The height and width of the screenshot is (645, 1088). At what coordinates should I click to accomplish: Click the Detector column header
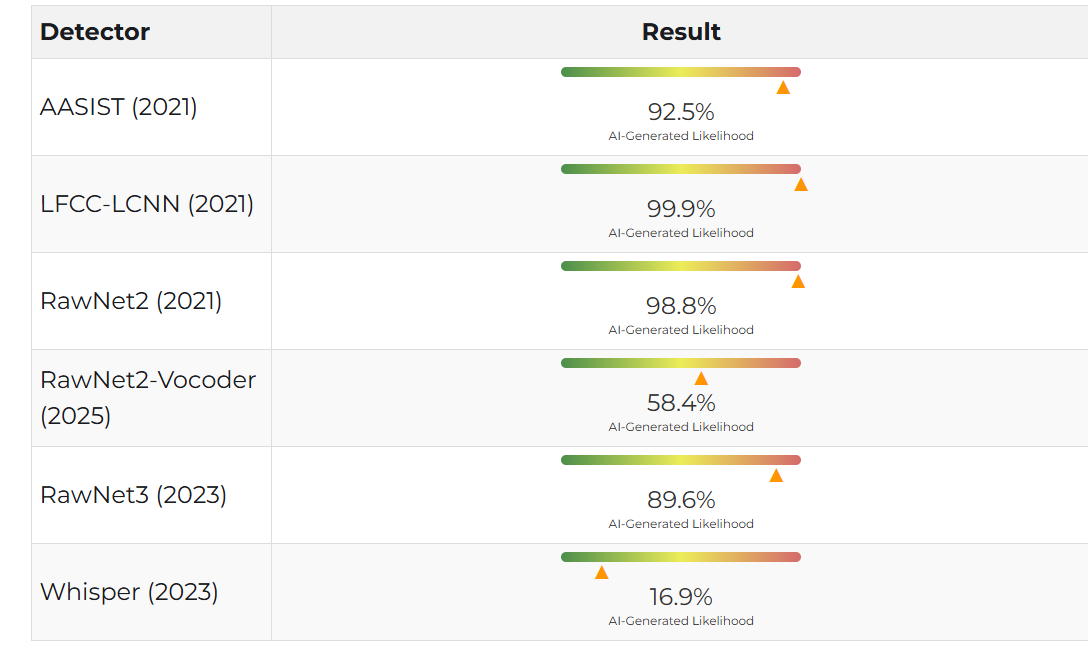coord(95,32)
